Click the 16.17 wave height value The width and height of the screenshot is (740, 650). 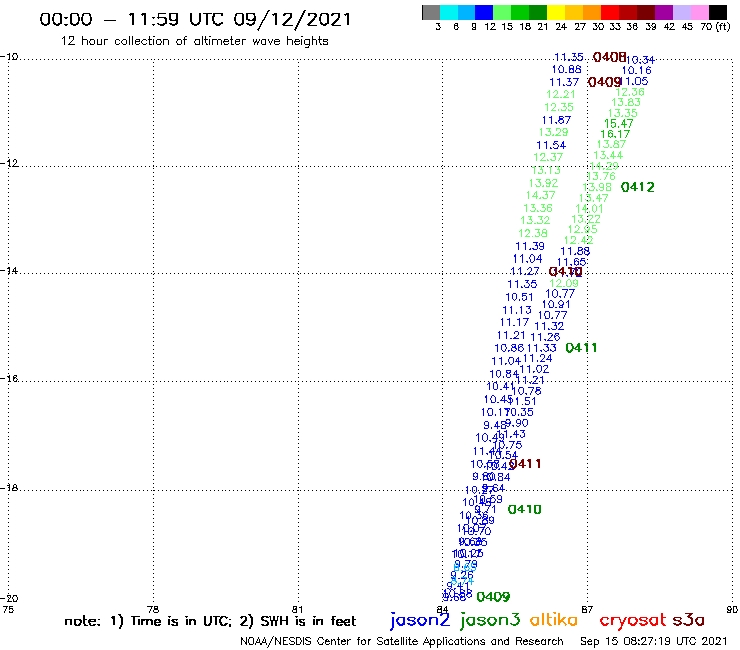(x=615, y=135)
